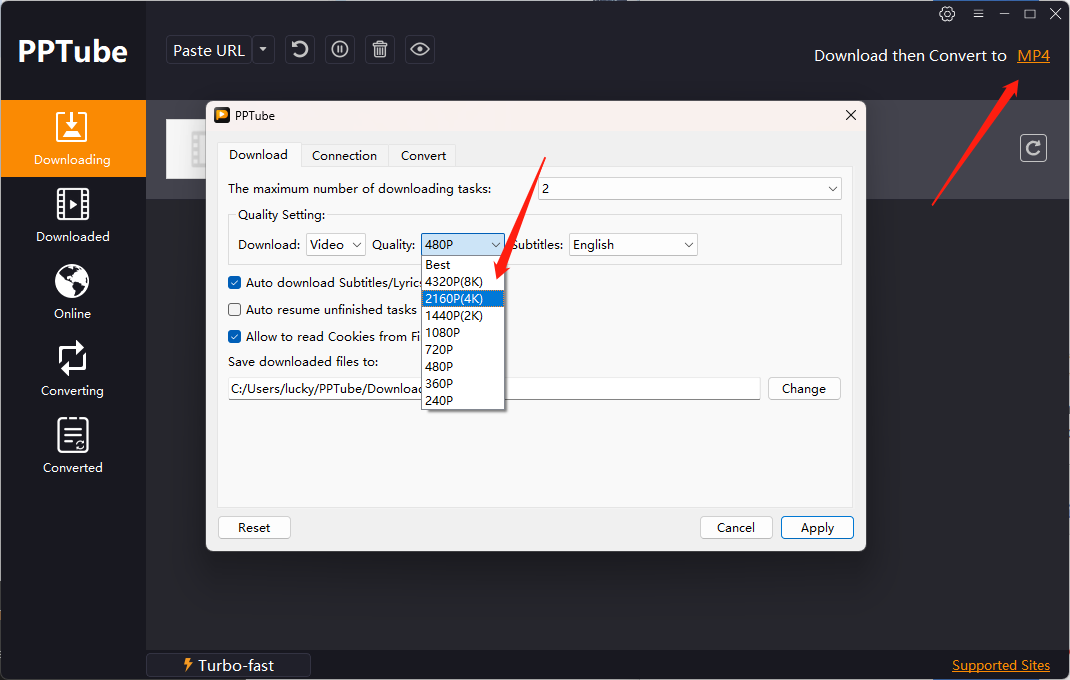Viewport: 1070px width, 680px height.
Task: Open maximum downloading tasks dropdown
Action: (689, 189)
